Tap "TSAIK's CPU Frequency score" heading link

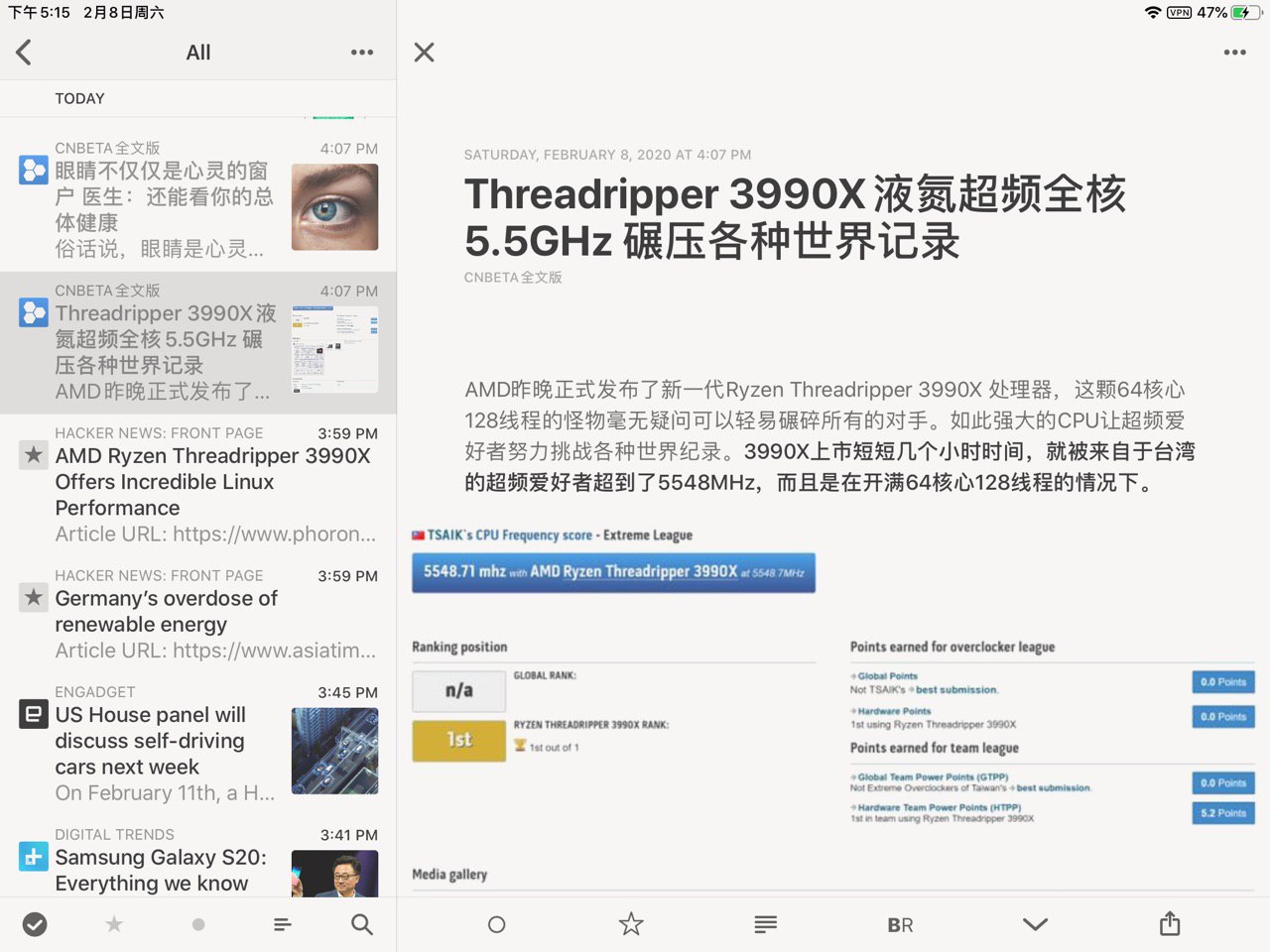pyautogui.click(x=509, y=535)
